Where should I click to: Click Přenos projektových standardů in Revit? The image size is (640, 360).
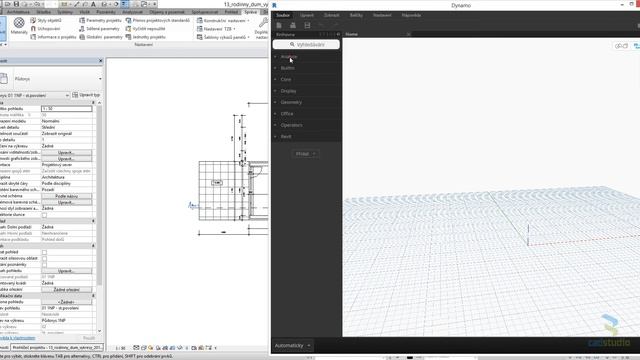tap(158, 20)
